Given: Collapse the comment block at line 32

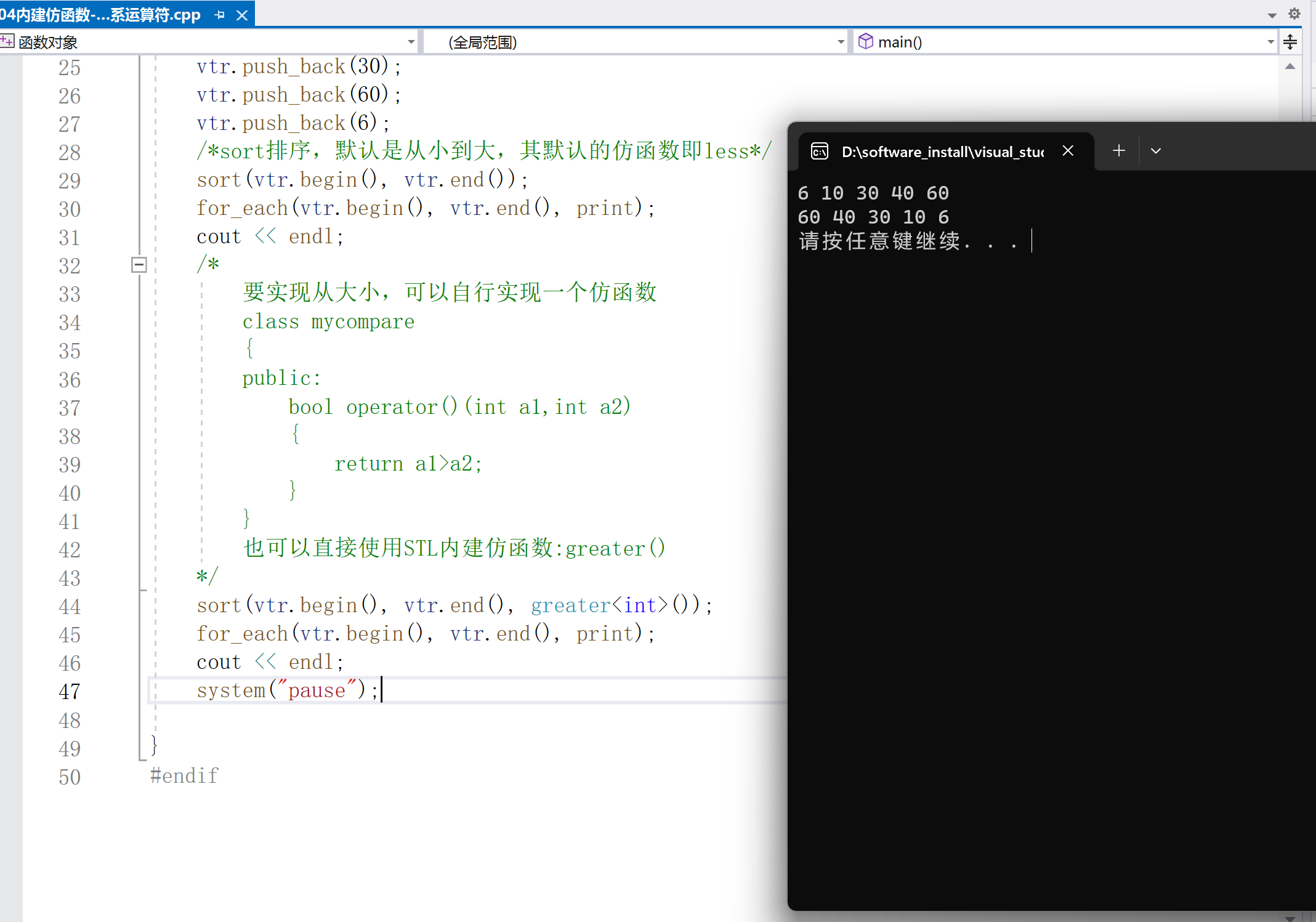Looking at the screenshot, I should pos(139,265).
